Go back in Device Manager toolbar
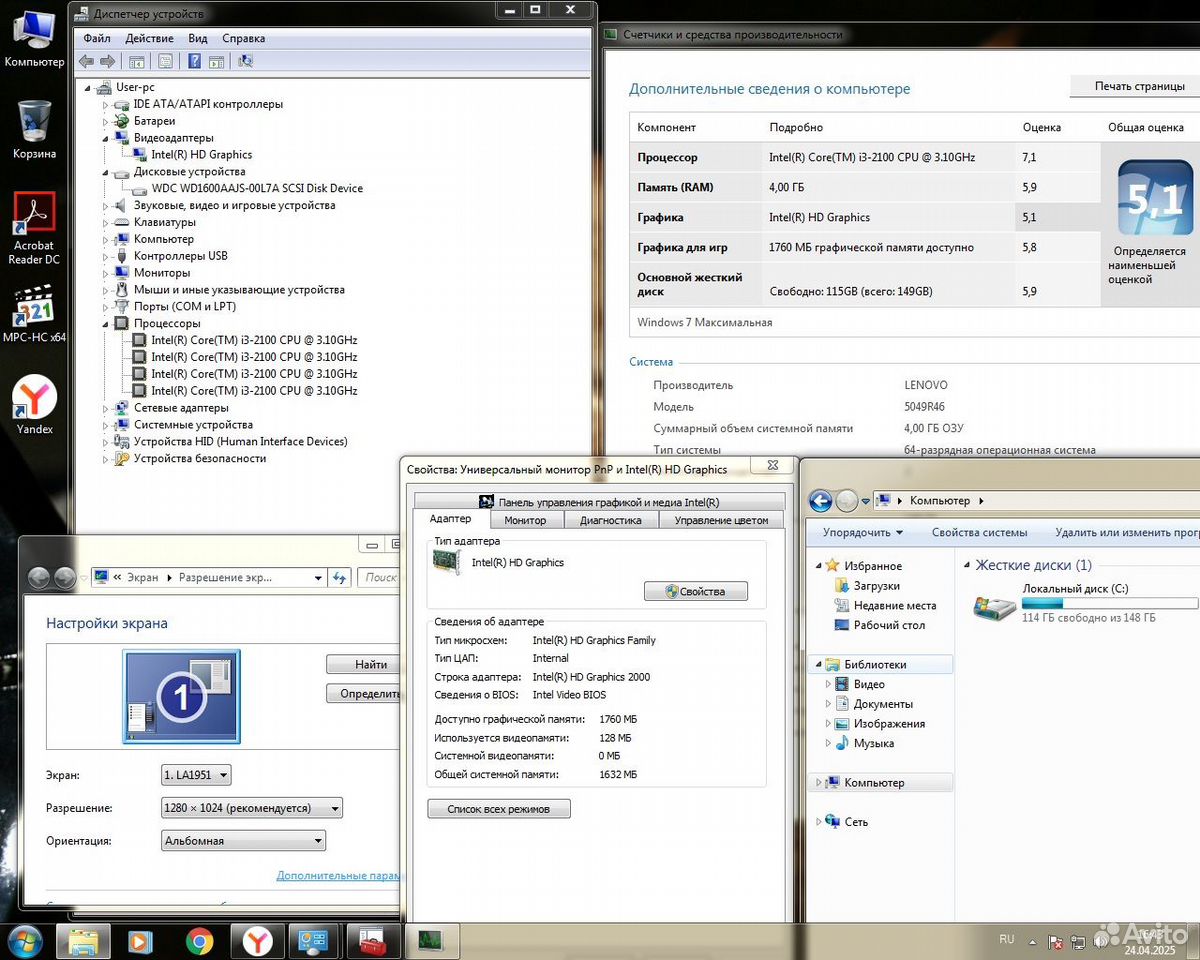This screenshot has width=1200, height=960. pos(87,61)
